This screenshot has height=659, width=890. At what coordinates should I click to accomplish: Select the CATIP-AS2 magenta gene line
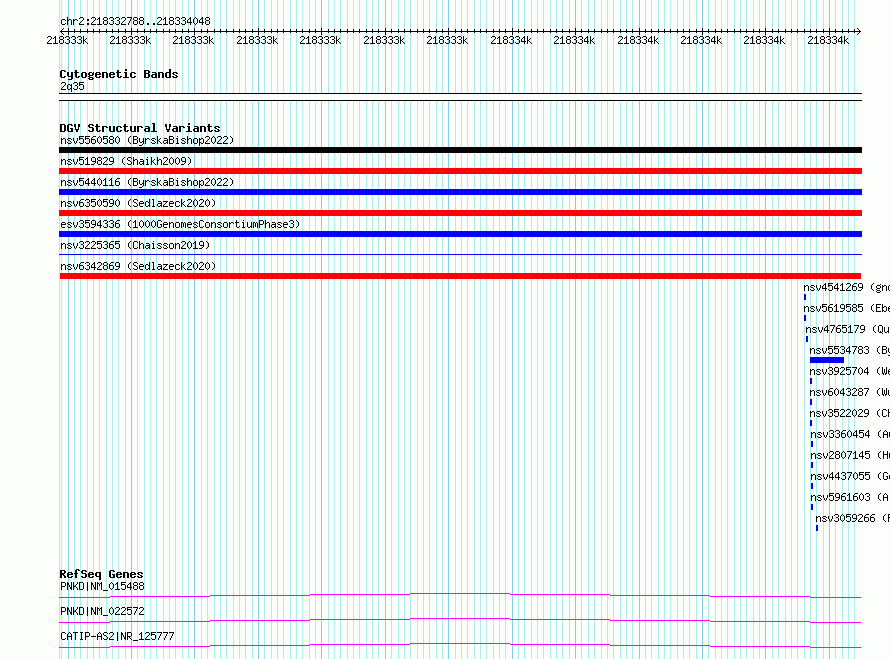460,645
